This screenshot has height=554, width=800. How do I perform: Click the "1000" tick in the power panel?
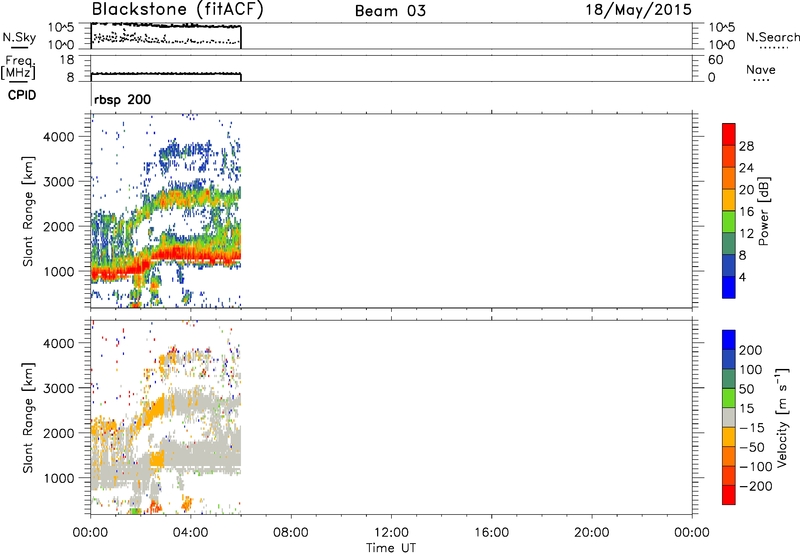coord(58,271)
